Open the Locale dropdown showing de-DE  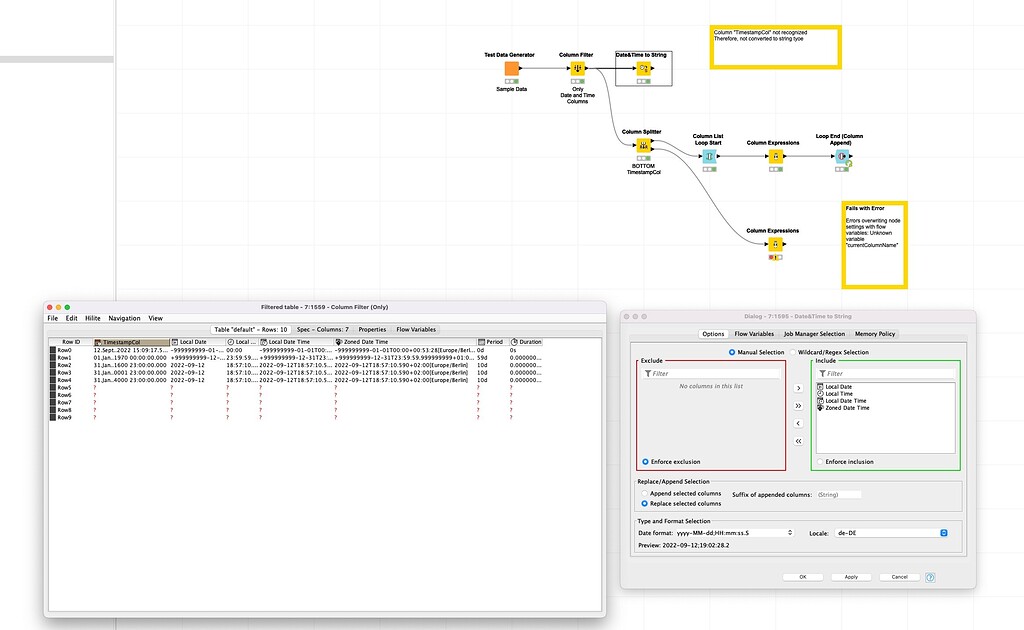pyautogui.click(x=941, y=533)
